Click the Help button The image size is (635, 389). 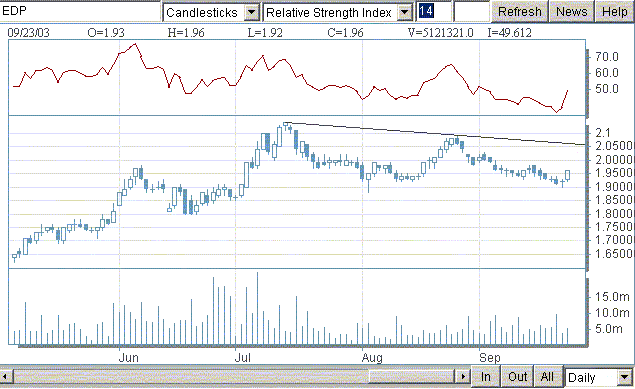(615, 11)
